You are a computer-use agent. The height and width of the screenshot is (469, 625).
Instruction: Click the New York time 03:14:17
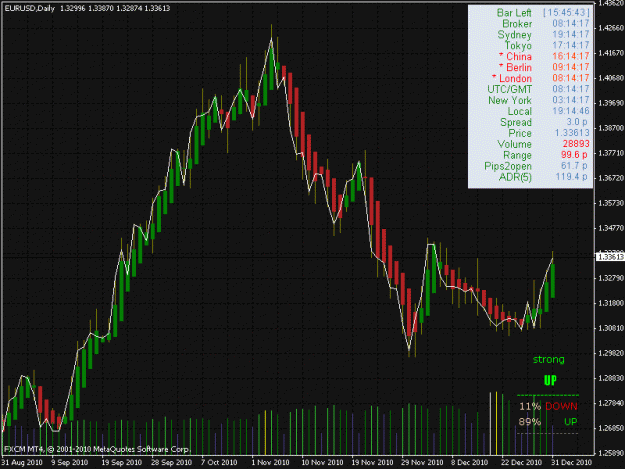(x=570, y=100)
